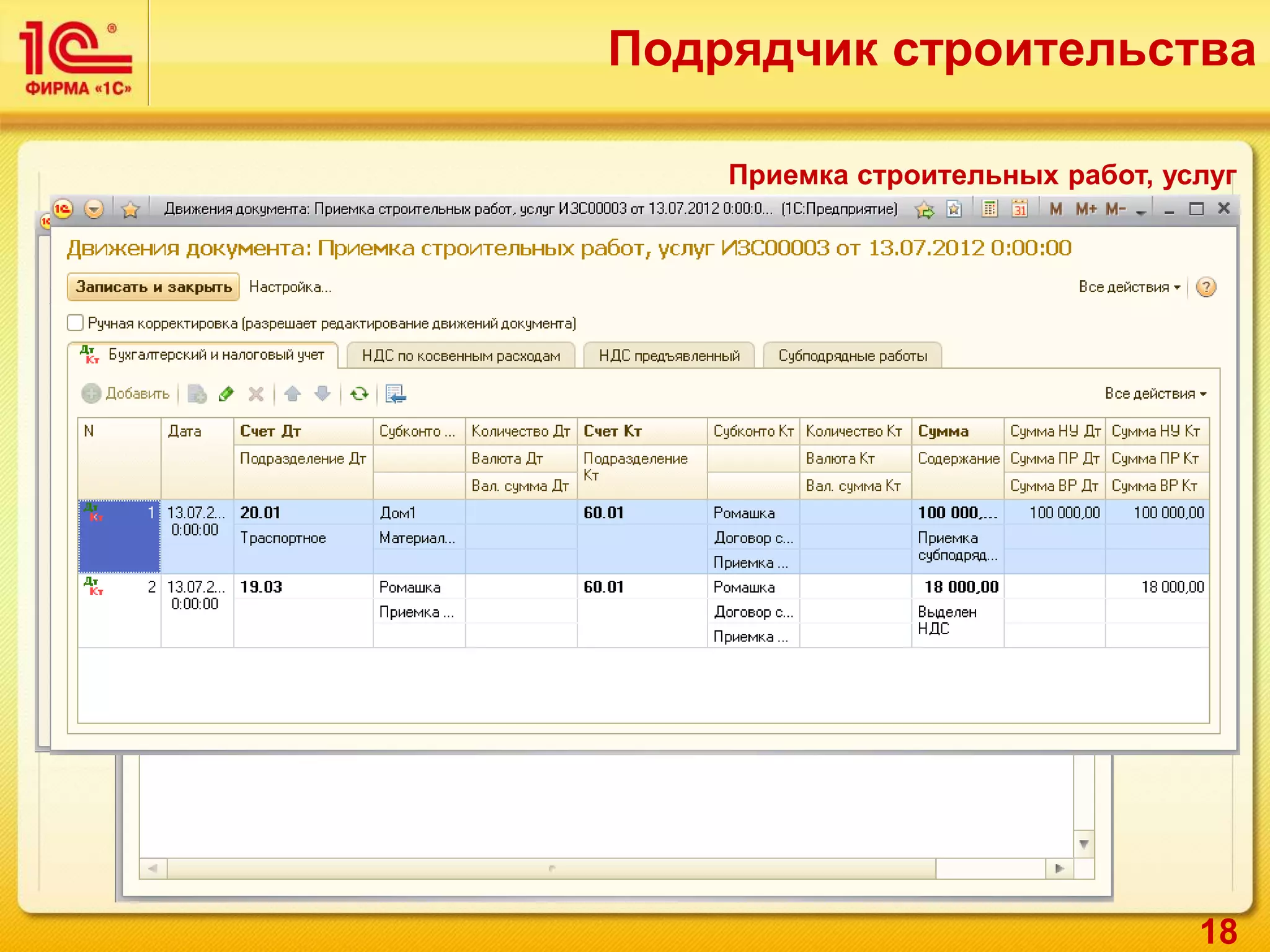1270x952 pixels.
Task: Expand top 'Все действия' dropdown
Action: [x=1129, y=287]
